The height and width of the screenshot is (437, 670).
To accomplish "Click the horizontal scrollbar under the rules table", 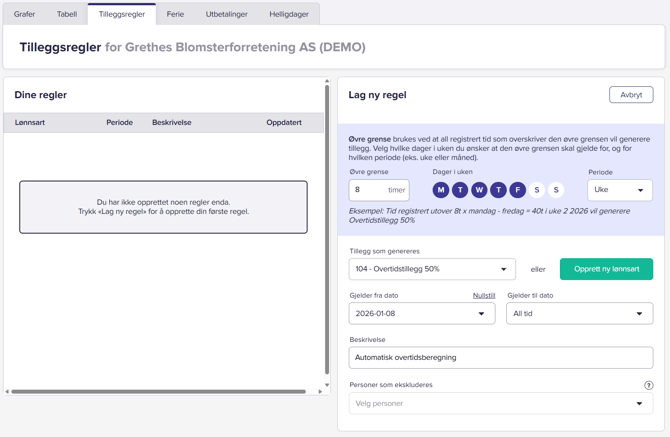I will [x=160, y=391].
